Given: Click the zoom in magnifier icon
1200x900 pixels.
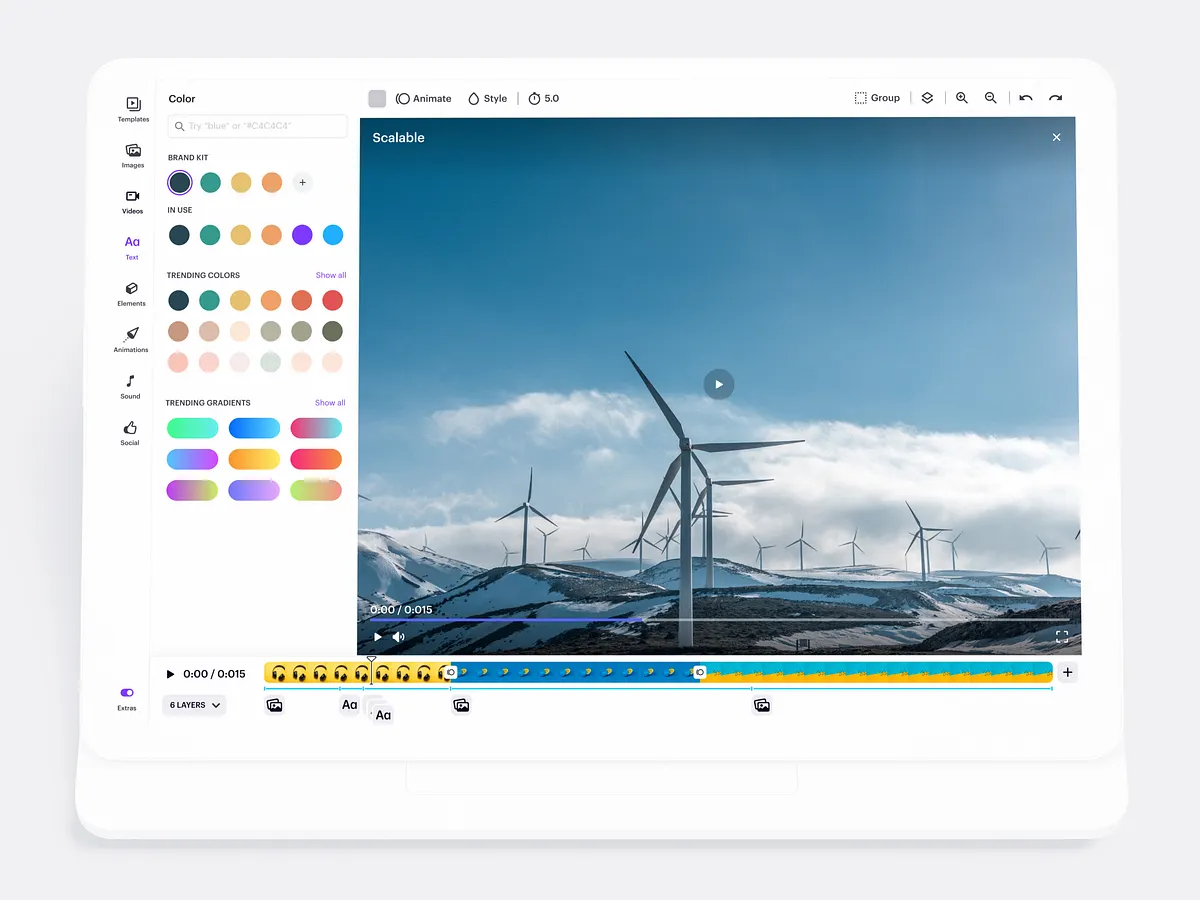Looking at the screenshot, I should tap(961, 97).
